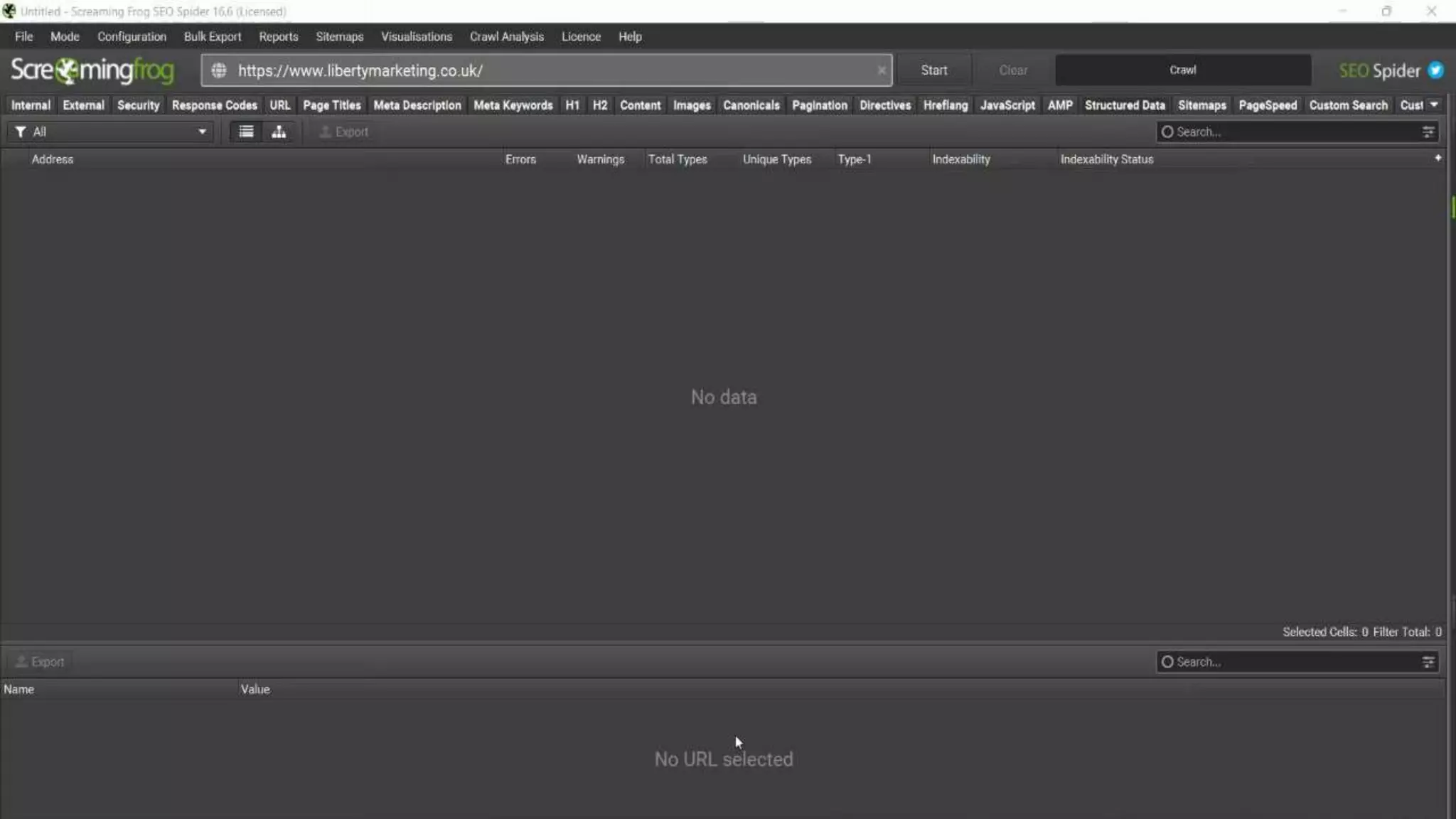Image resolution: width=1456 pixels, height=819 pixels.
Task: Open the Bulk Export menu
Action: (x=212, y=36)
